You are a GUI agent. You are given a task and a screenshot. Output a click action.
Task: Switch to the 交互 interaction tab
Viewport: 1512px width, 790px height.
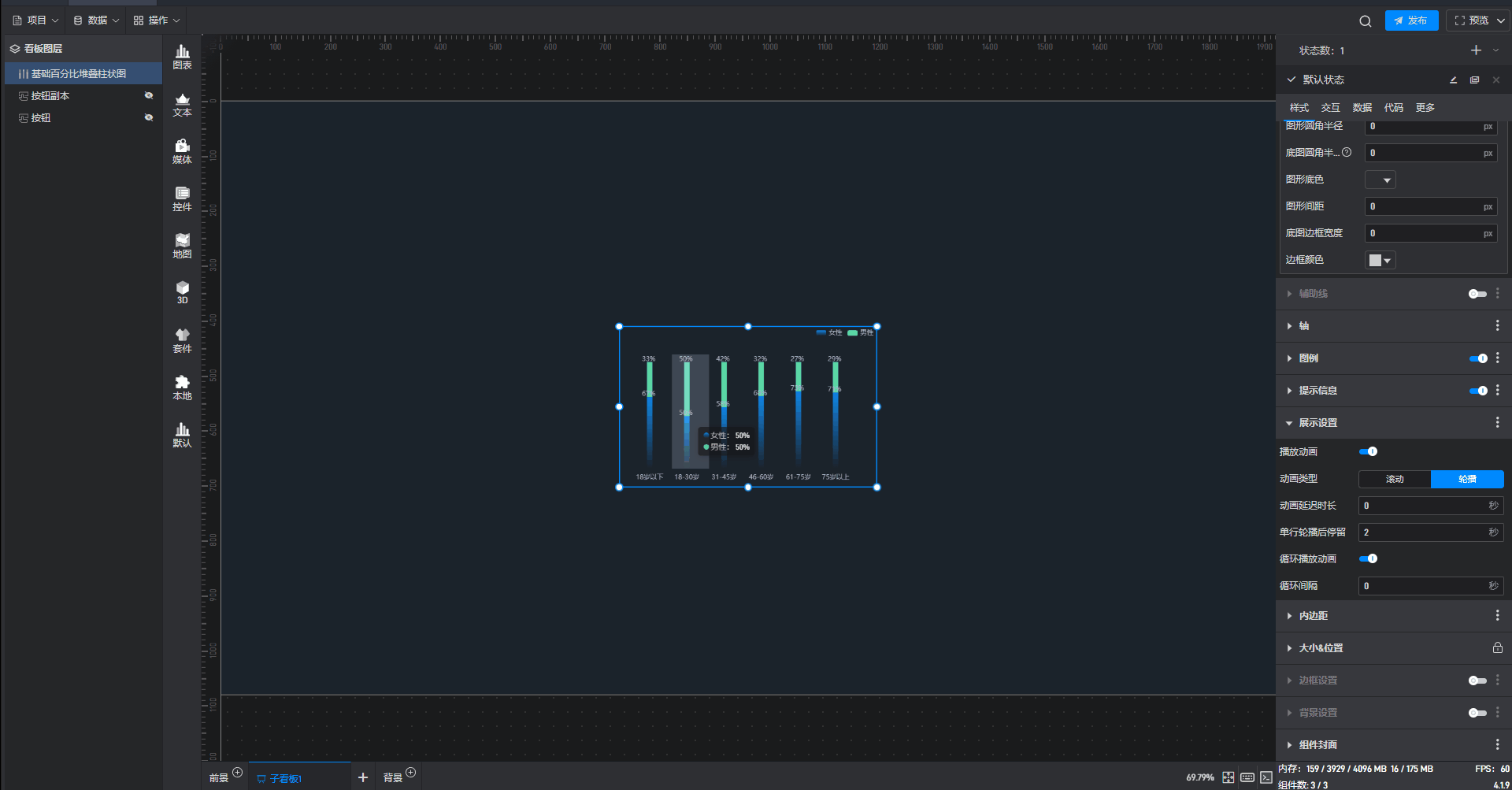click(x=1330, y=108)
